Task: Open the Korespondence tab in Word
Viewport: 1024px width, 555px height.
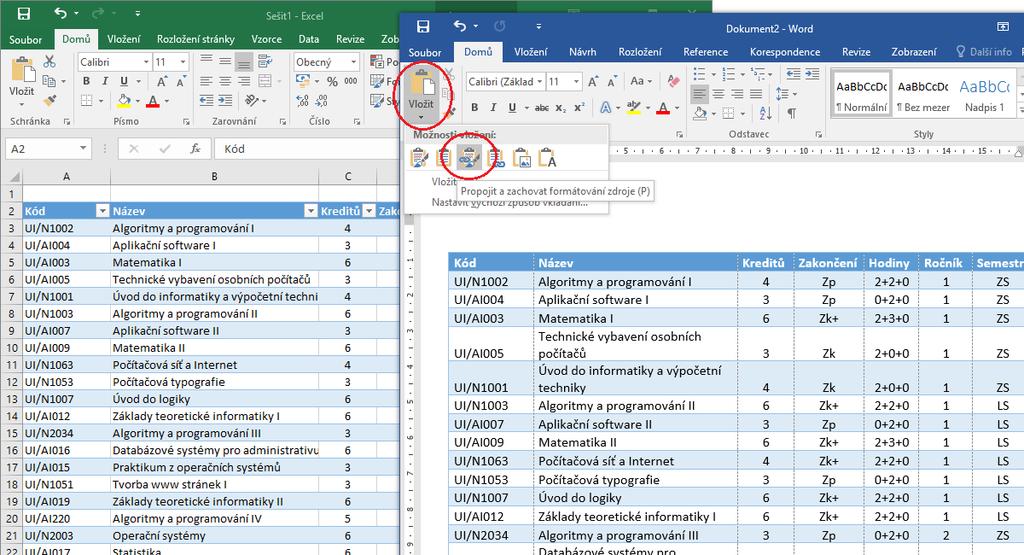Action: (x=785, y=52)
